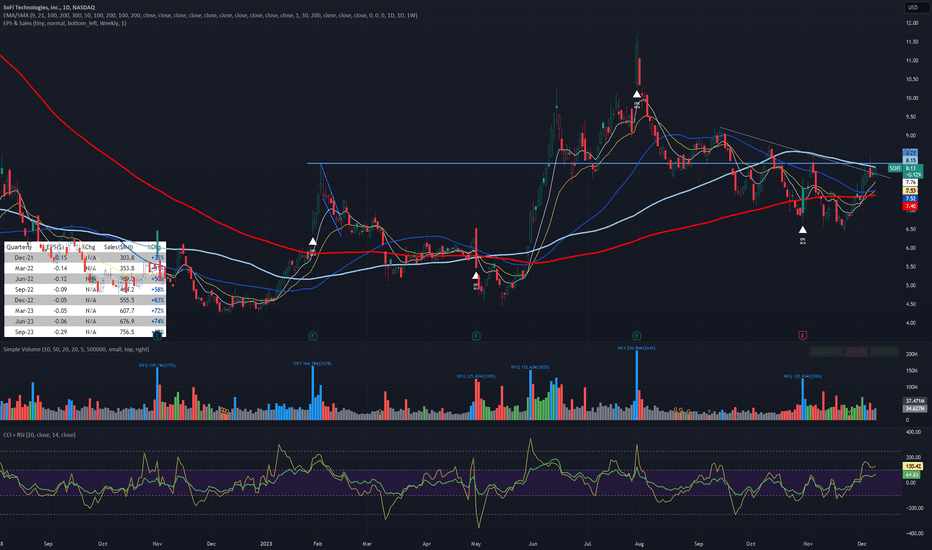Click the 676.9 sales value
The image size is (932, 550).
[127, 322]
